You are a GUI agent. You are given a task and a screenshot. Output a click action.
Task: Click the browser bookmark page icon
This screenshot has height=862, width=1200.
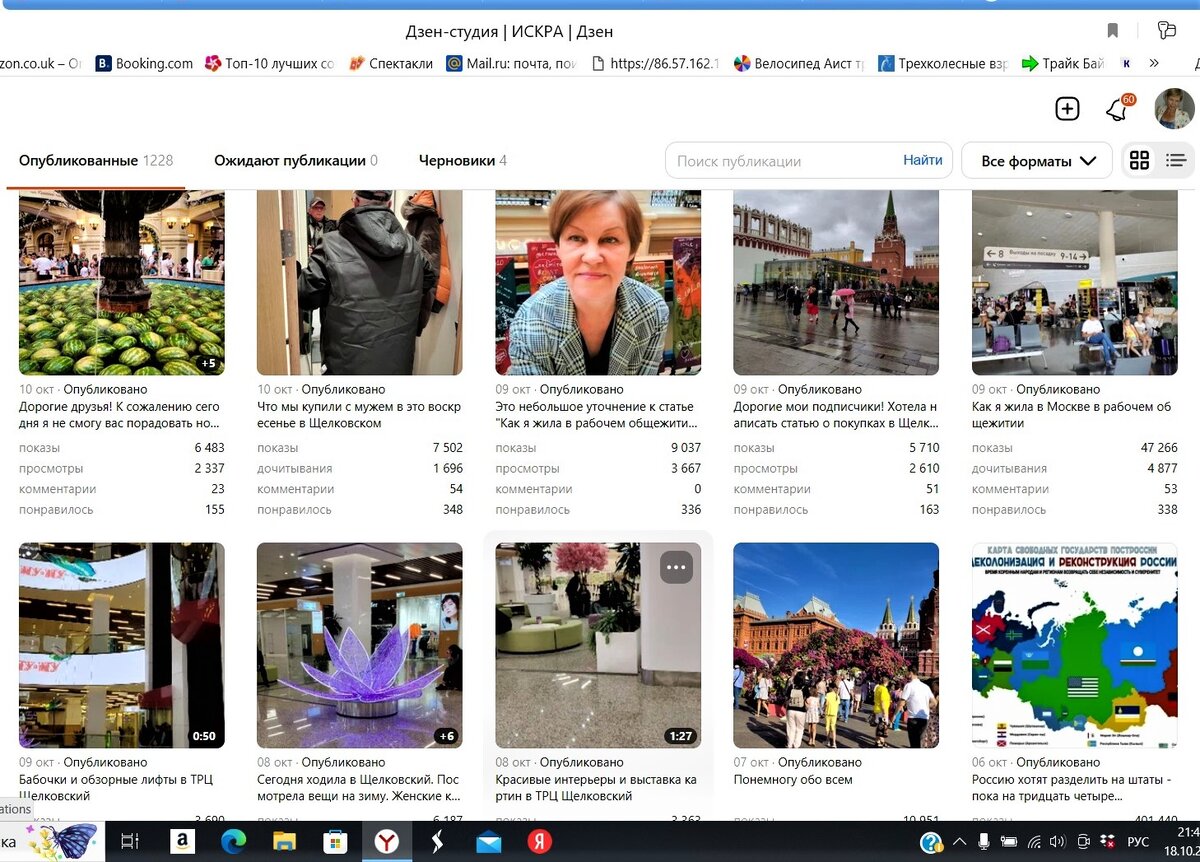point(1113,31)
